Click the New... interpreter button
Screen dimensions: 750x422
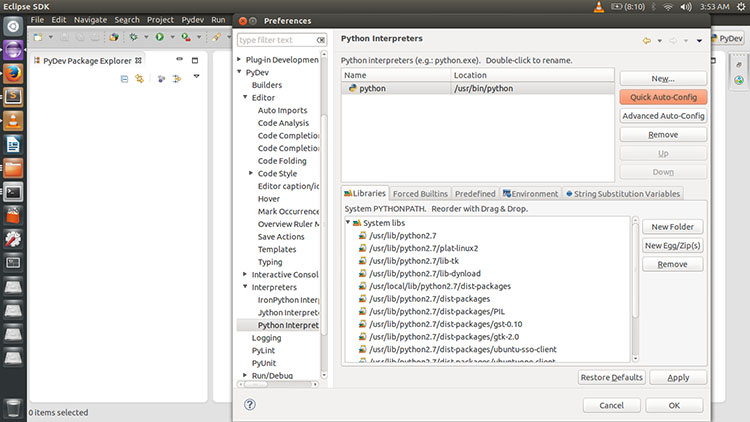pos(663,78)
